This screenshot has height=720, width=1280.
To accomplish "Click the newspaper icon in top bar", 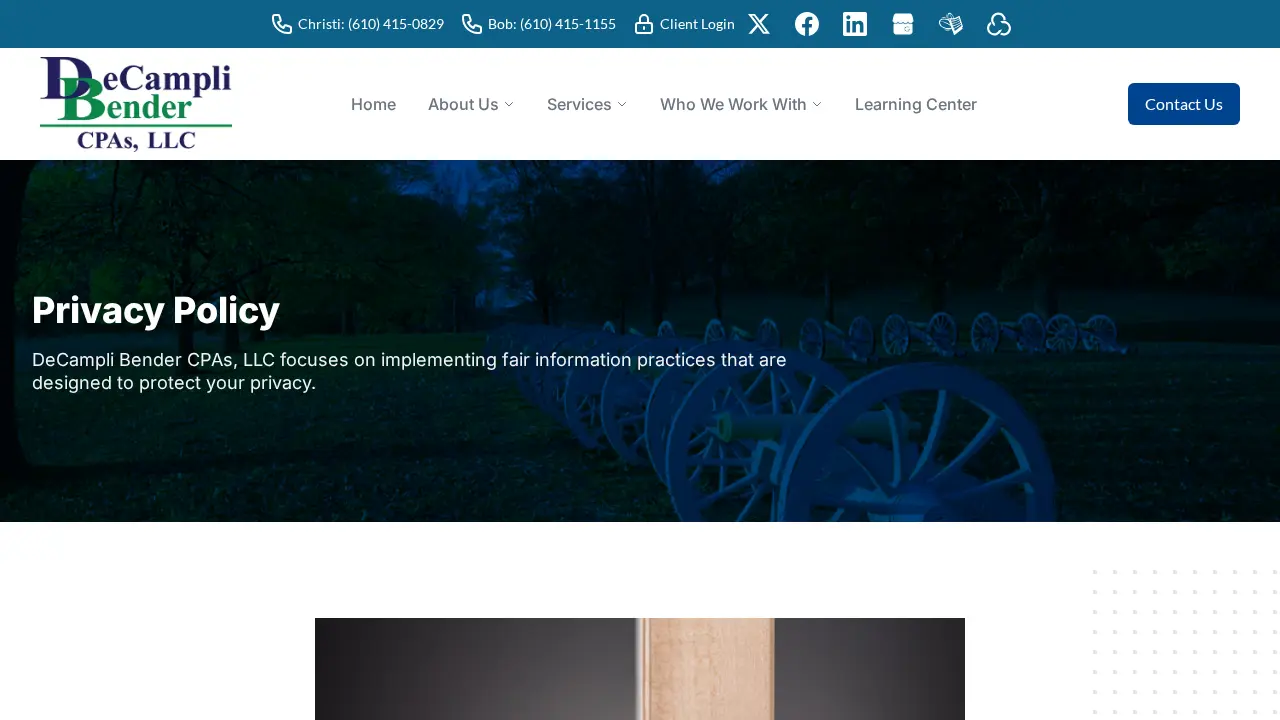I will 951,24.
